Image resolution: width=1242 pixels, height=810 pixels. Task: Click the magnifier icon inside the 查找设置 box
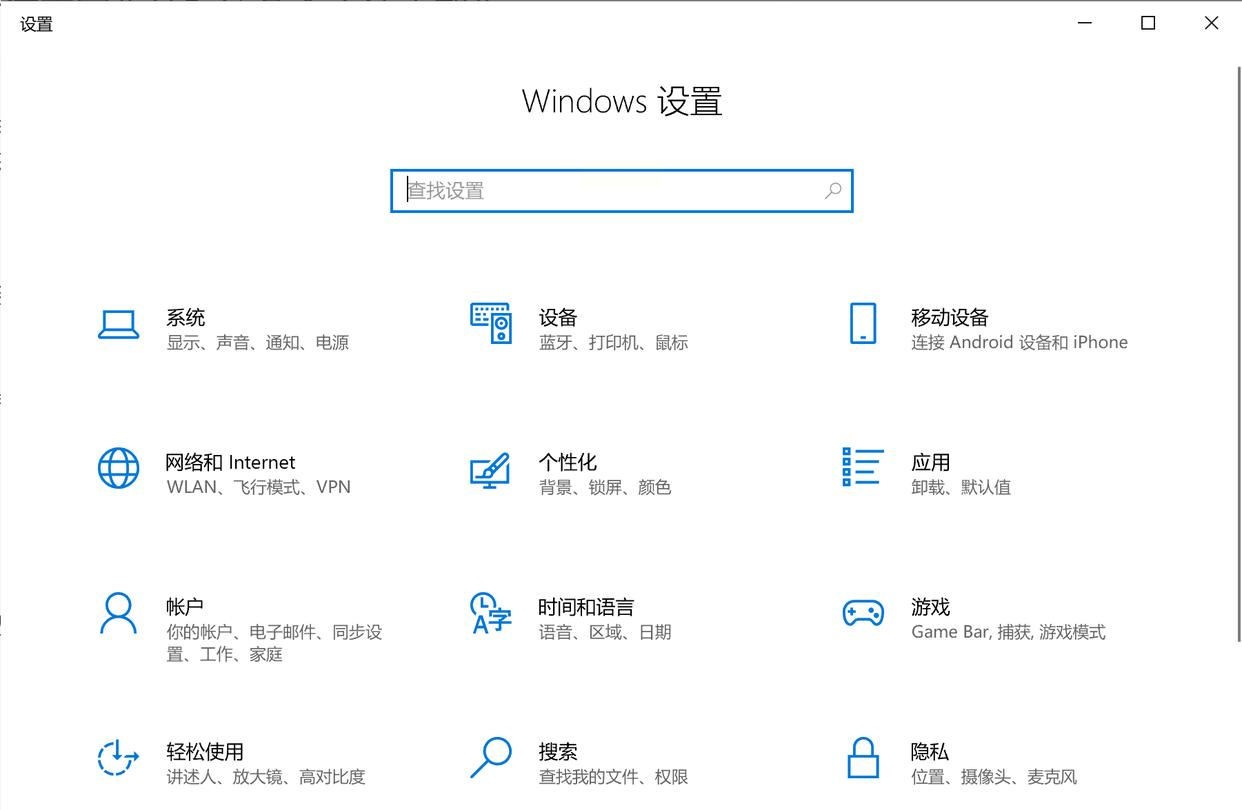[833, 190]
